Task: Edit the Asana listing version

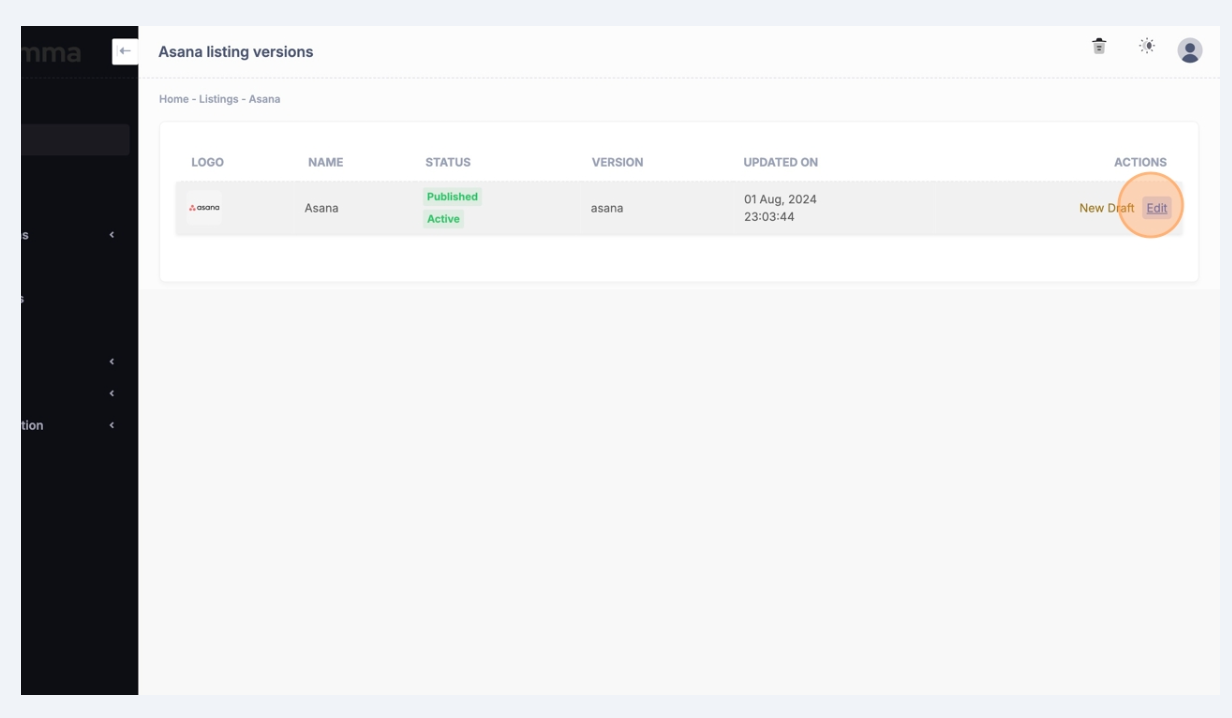Action: (1157, 208)
